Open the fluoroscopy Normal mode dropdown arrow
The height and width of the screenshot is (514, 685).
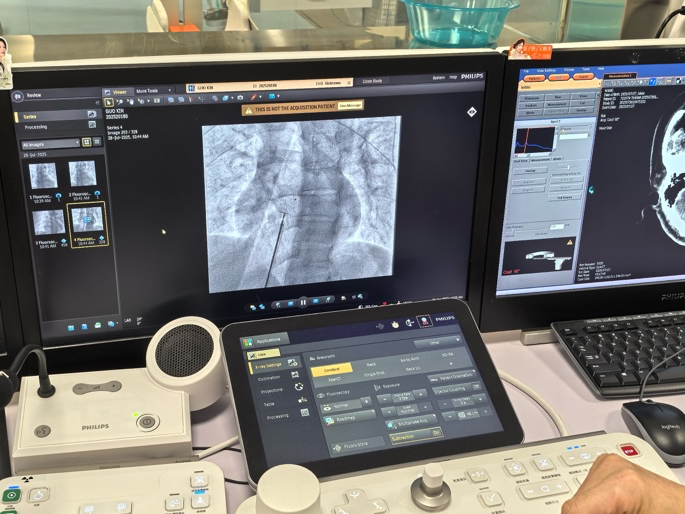coord(367,402)
